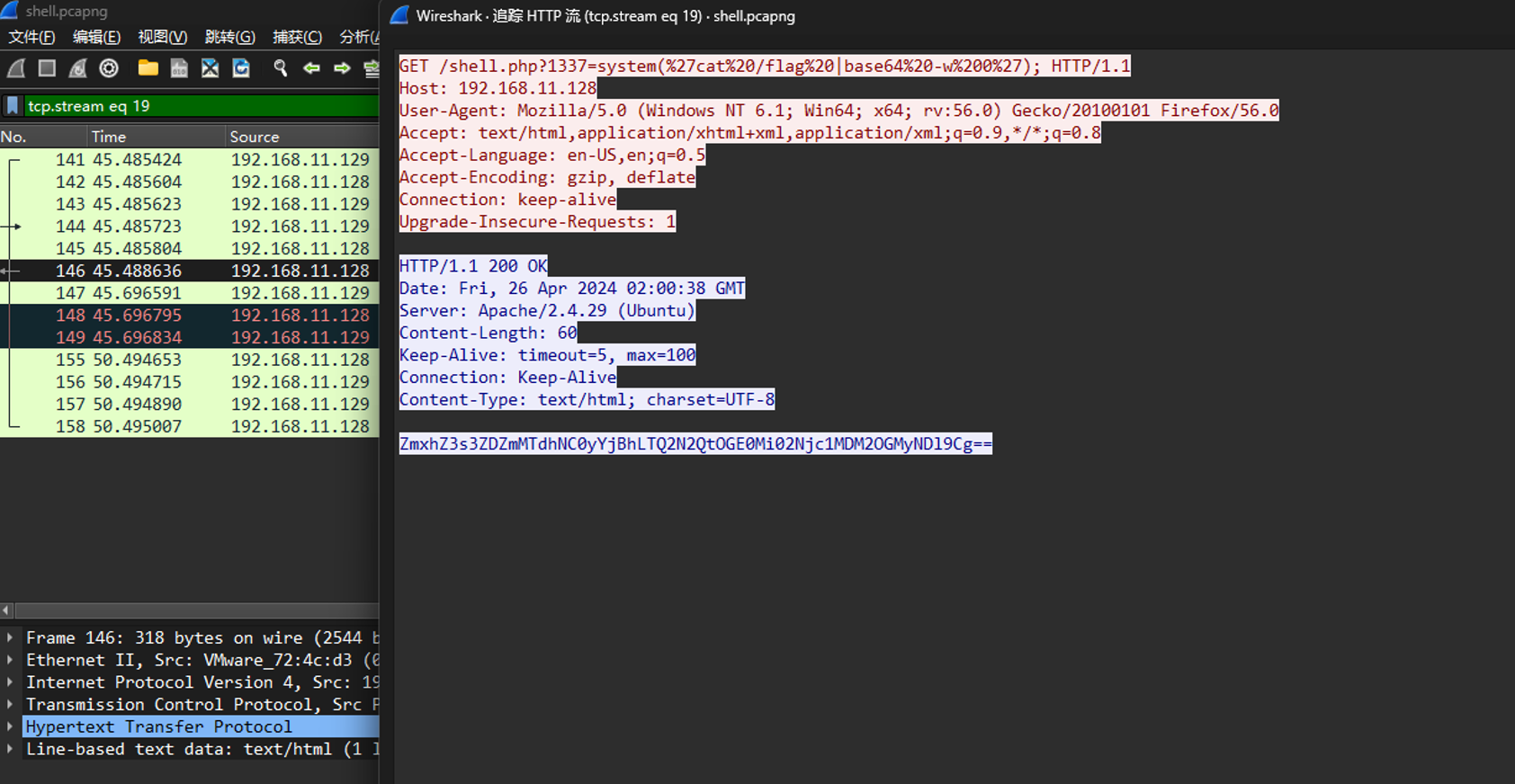Select packet 146 in the packet list
The image size is (1515, 784).
tap(189, 271)
